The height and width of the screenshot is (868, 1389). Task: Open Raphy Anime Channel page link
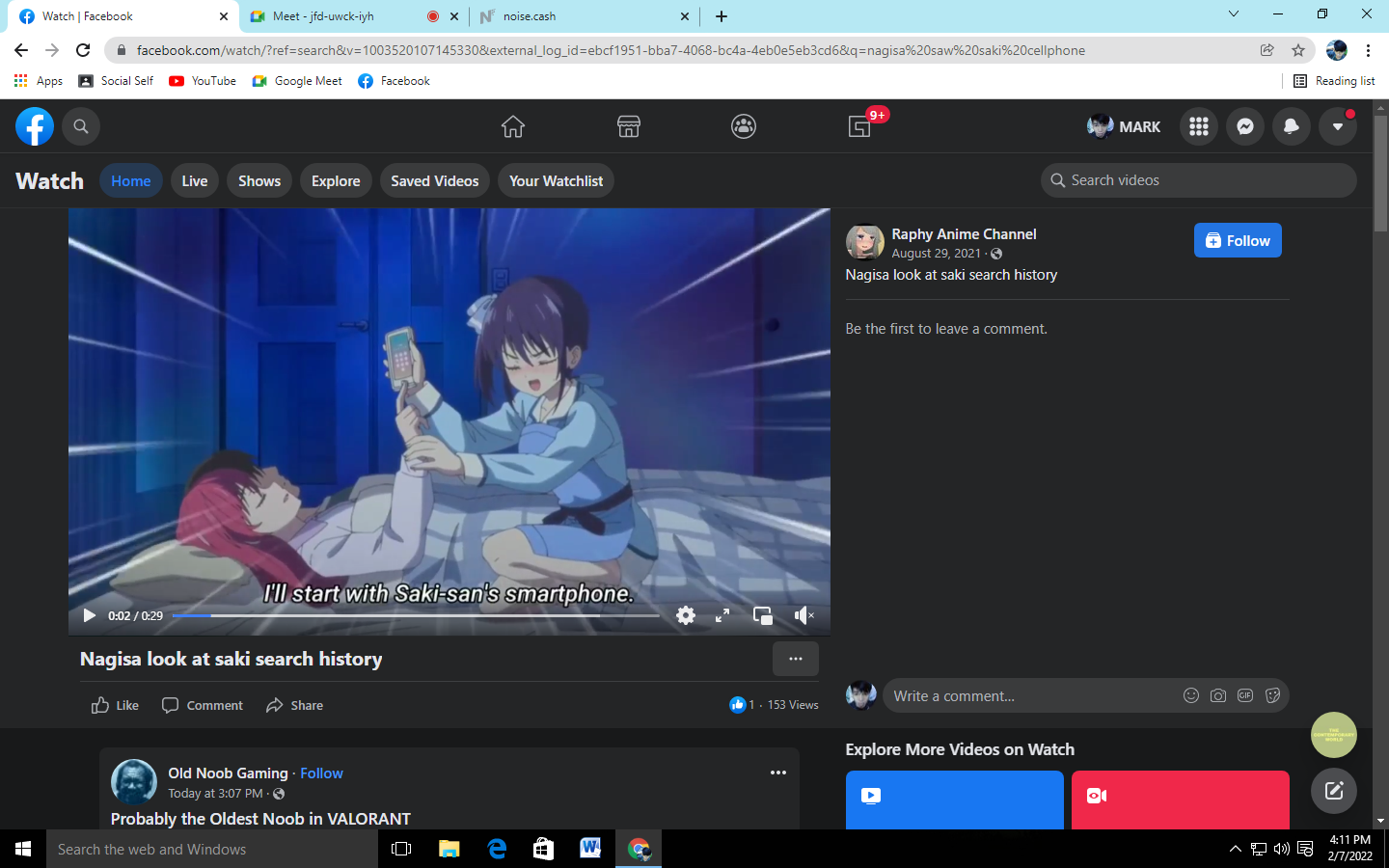[x=964, y=234]
